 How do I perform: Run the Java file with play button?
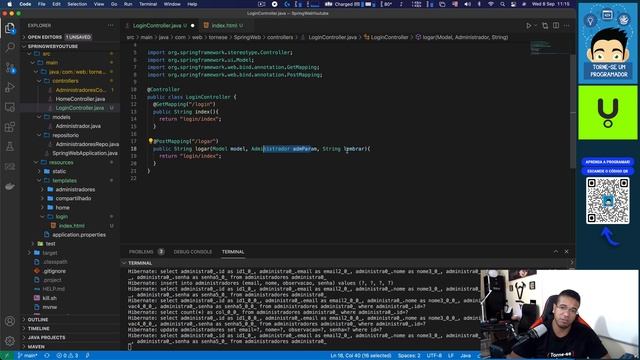(x=529, y=25)
